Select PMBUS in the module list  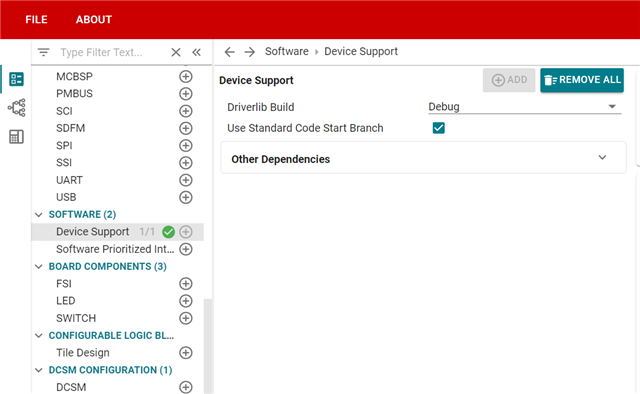[x=74, y=93]
